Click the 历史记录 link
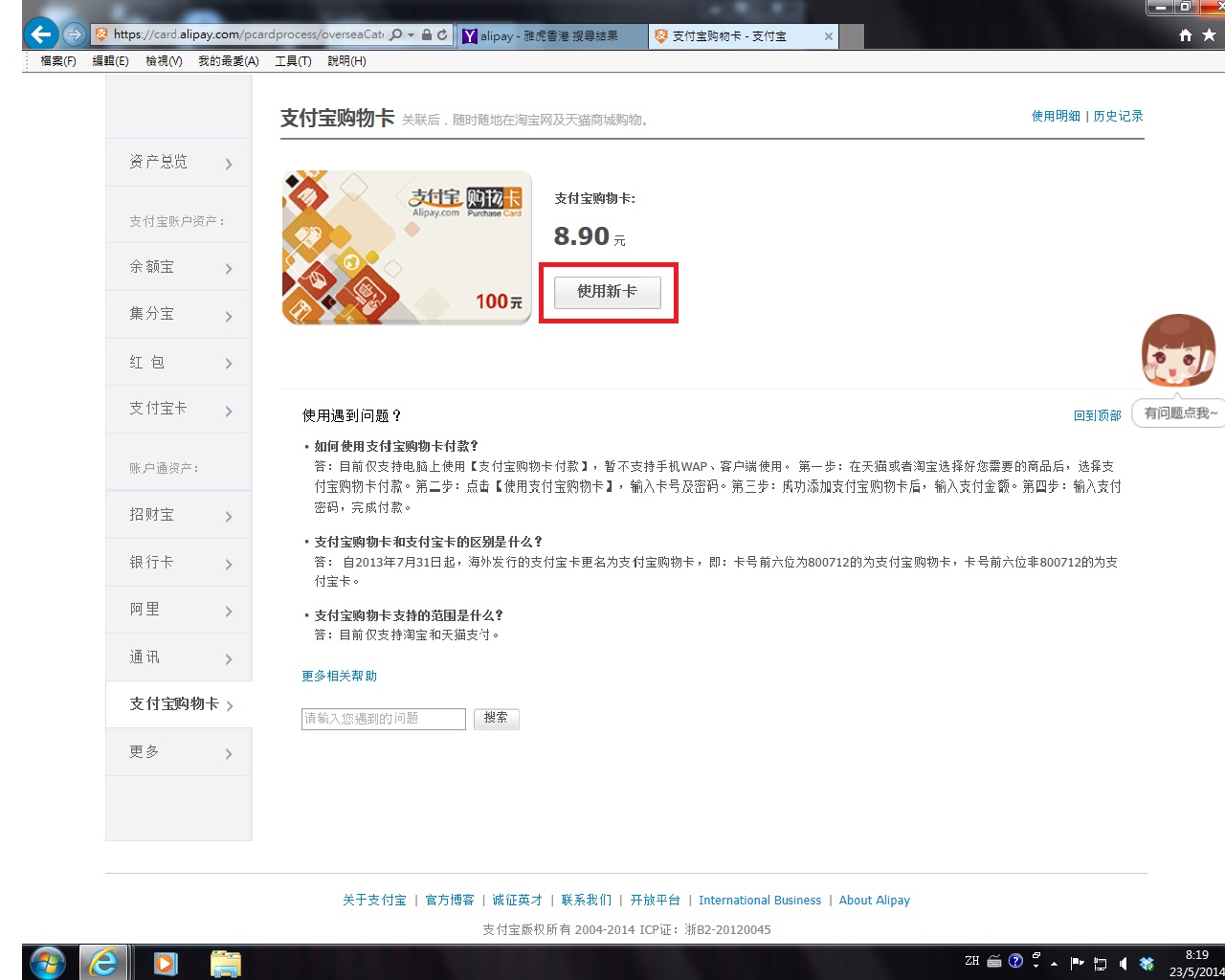Image resolution: width=1225 pixels, height=980 pixels. (x=1118, y=116)
